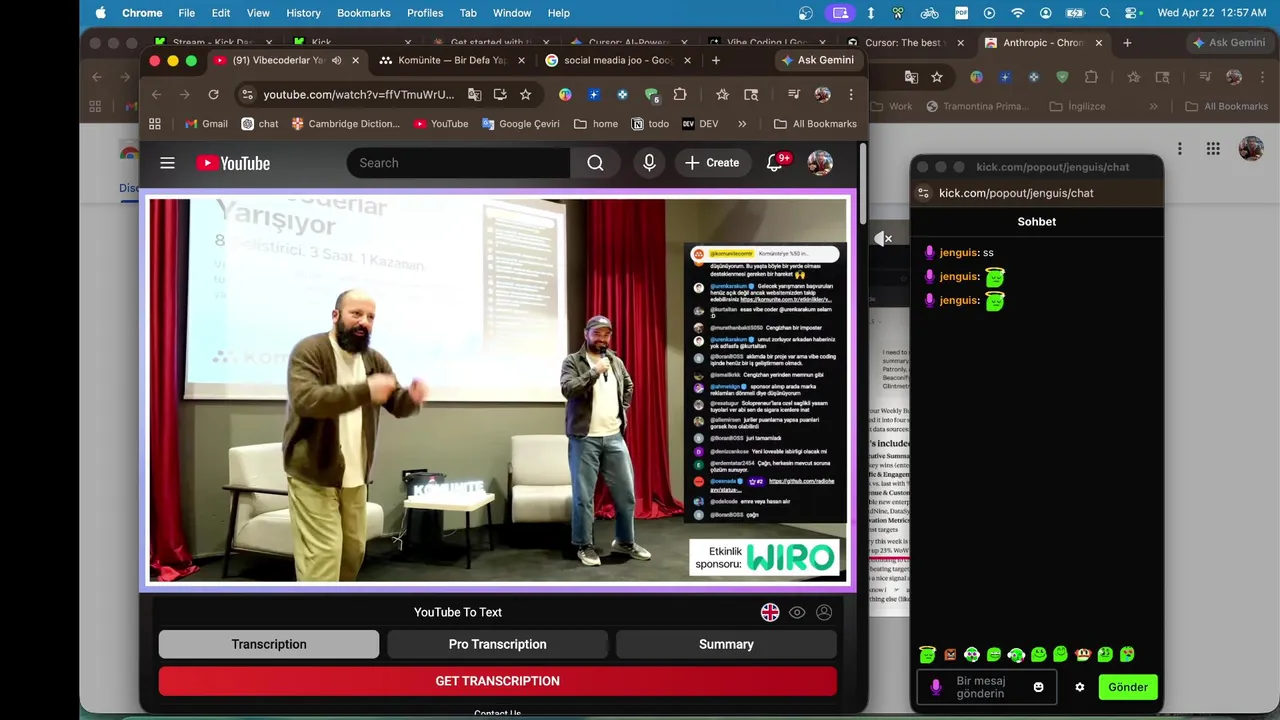Viewport: 1280px width, 720px height.
Task: Open Profiles menu in menu bar
Action: [425, 13]
